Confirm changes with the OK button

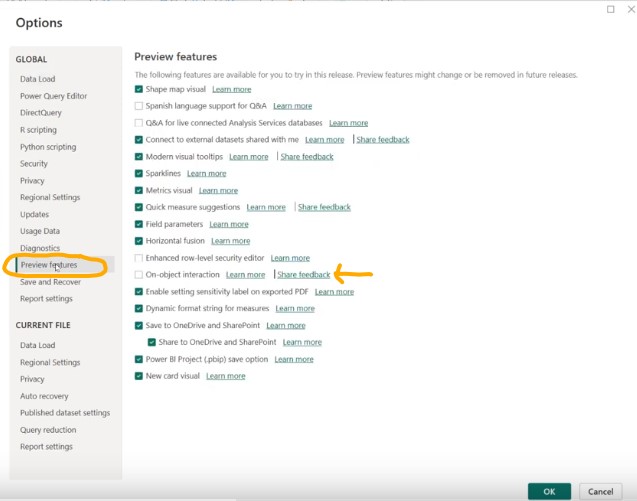tap(549, 491)
